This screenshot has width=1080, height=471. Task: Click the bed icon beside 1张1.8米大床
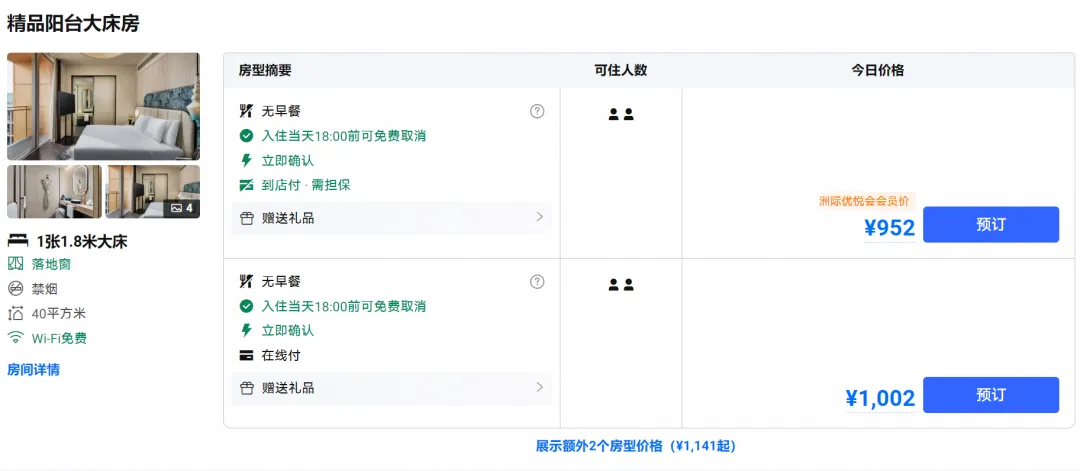(18, 241)
